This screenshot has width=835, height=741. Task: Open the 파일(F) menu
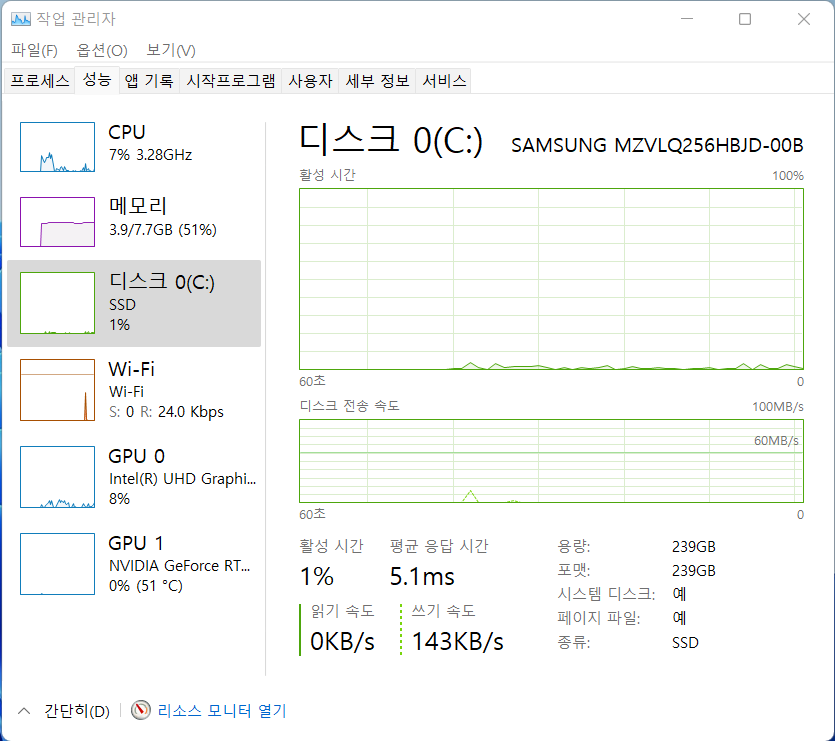[x=34, y=50]
